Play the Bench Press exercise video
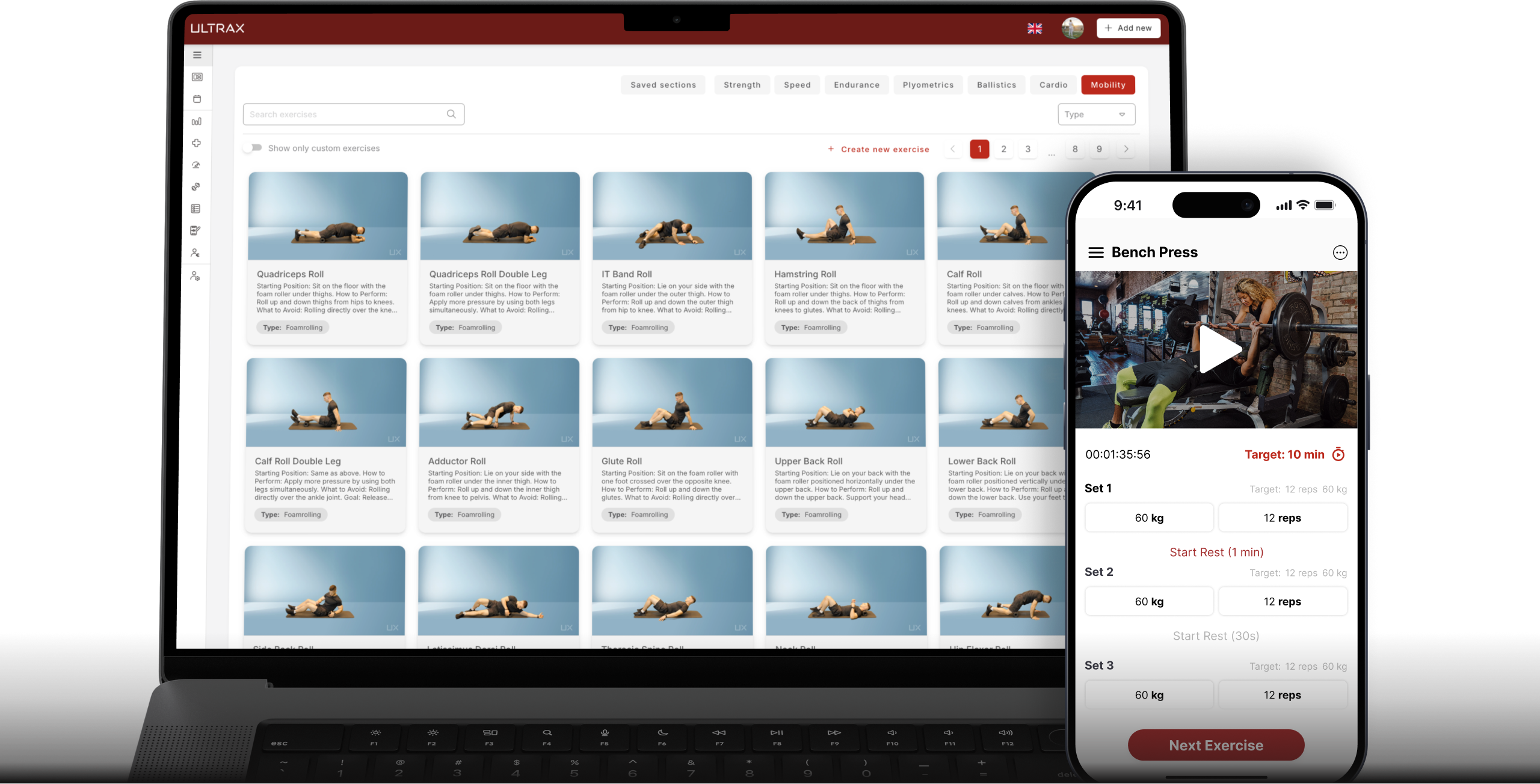Image resolution: width=1540 pixels, height=784 pixels. [x=1216, y=349]
